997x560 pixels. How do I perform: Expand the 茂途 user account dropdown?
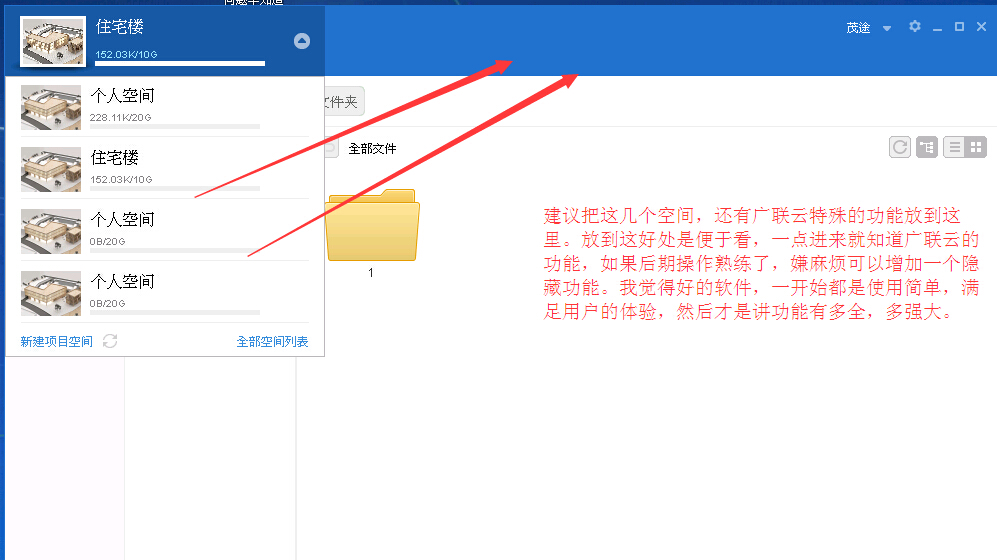(x=886, y=28)
